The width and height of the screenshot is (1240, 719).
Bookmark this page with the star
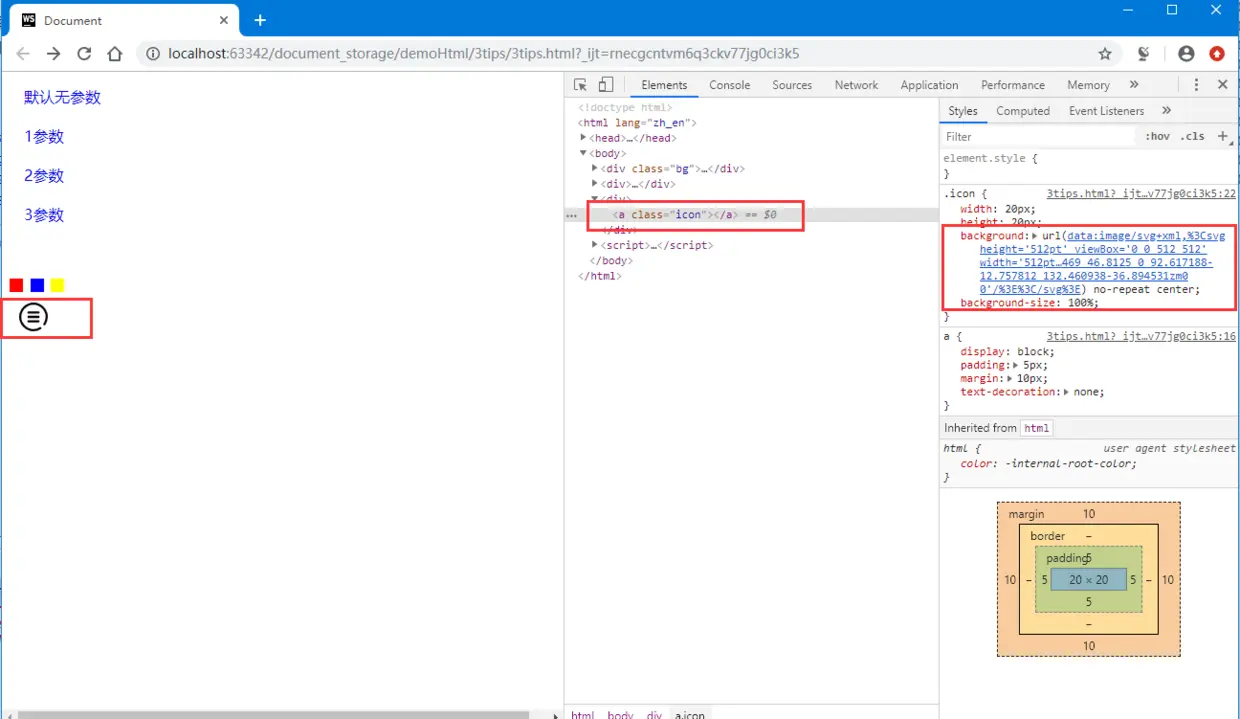click(x=1105, y=54)
